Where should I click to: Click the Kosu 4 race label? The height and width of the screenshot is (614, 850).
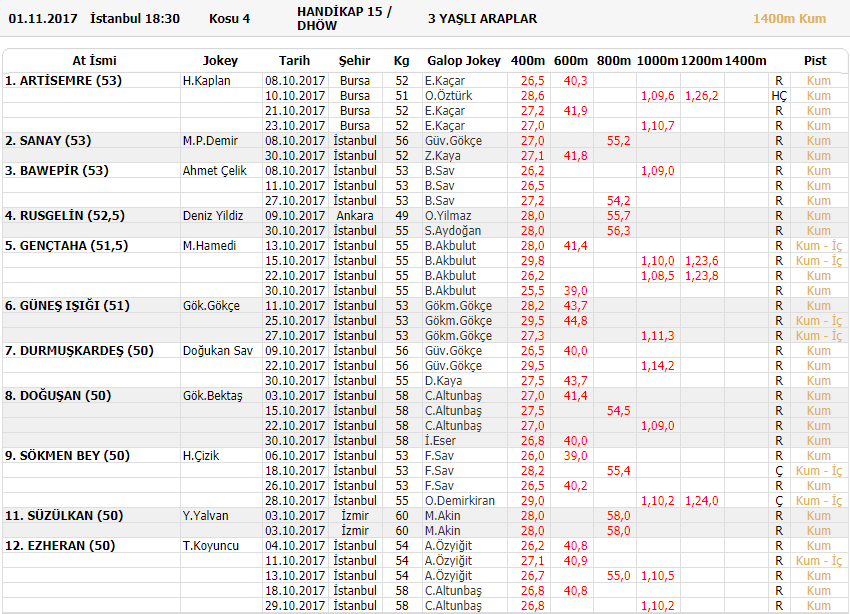pyautogui.click(x=229, y=18)
